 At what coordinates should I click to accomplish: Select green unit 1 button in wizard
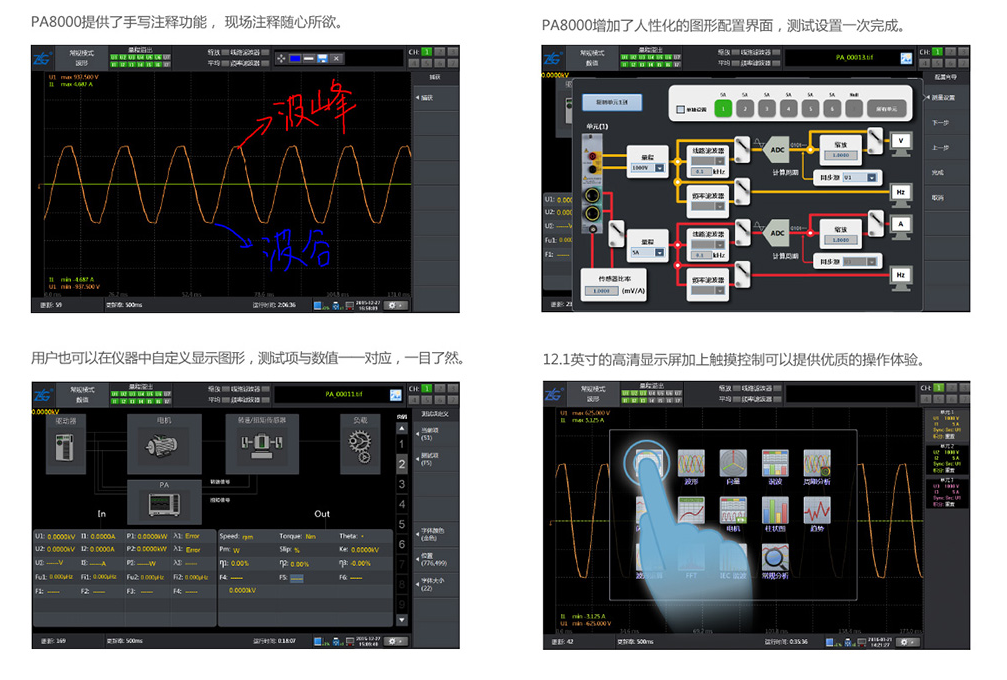click(x=723, y=109)
